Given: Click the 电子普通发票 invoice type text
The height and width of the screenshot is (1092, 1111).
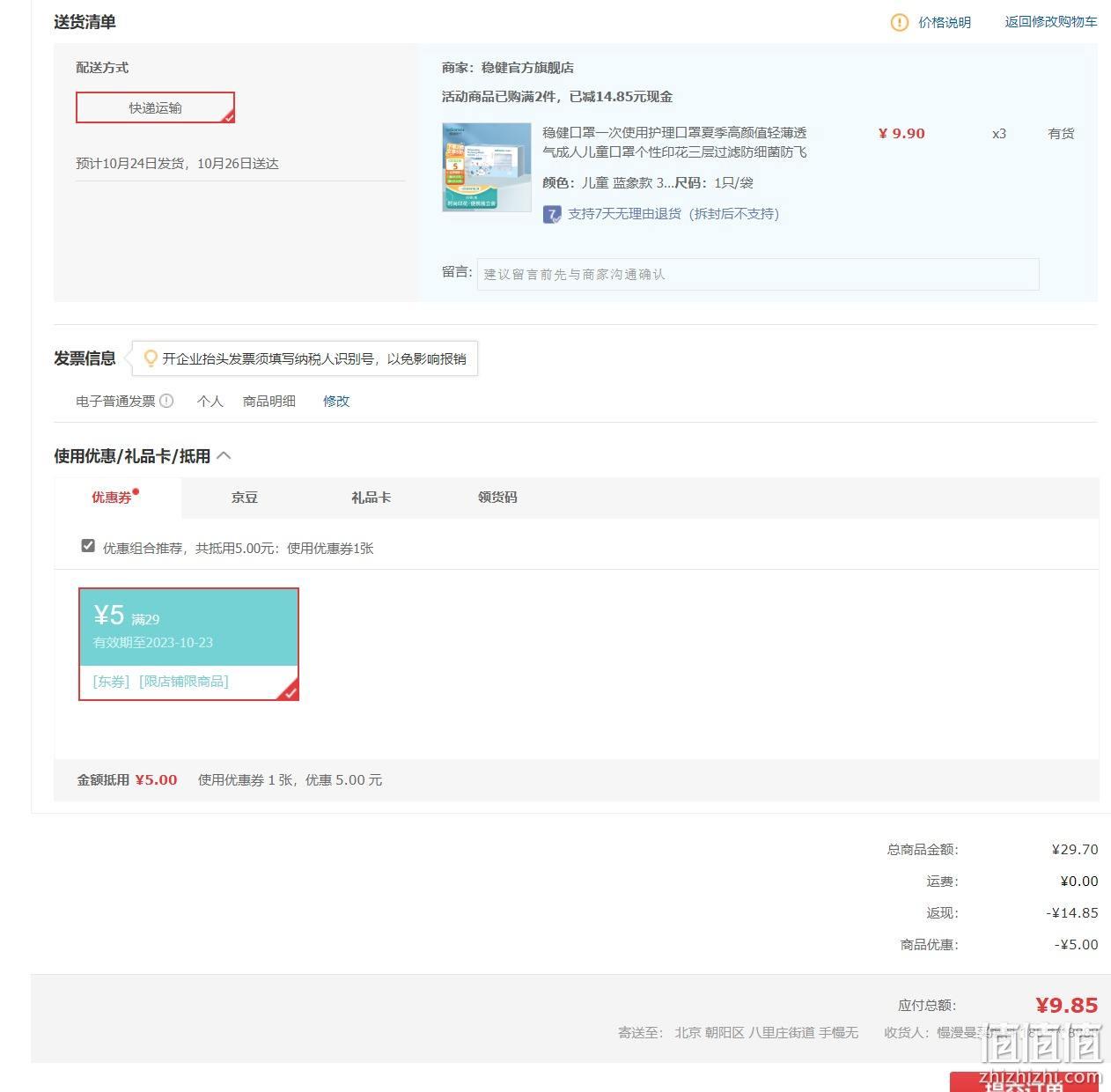Looking at the screenshot, I should pyautogui.click(x=115, y=401).
